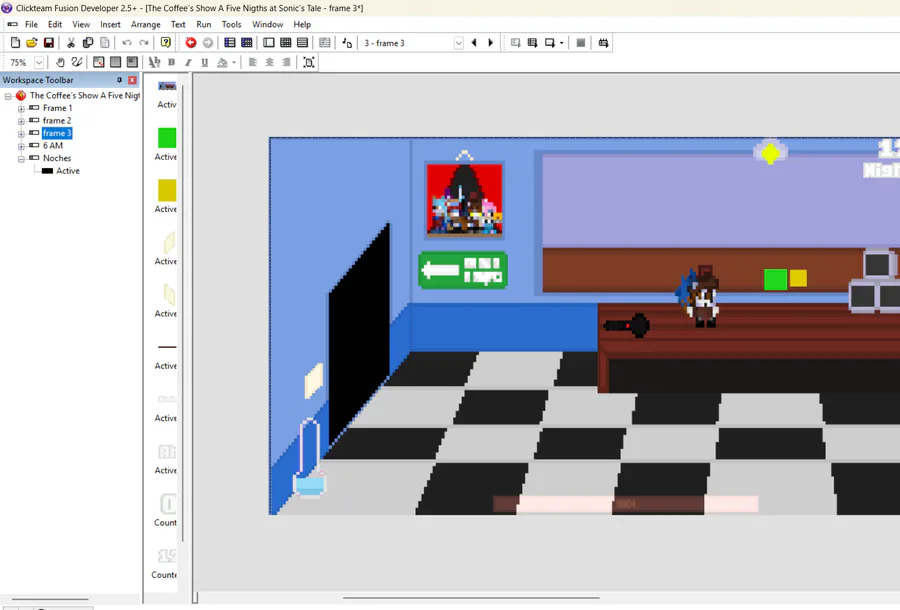The height and width of the screenshot is (610, 900).
Task: Expand the frame 2 tree node
Action: [x=21, y=121]
